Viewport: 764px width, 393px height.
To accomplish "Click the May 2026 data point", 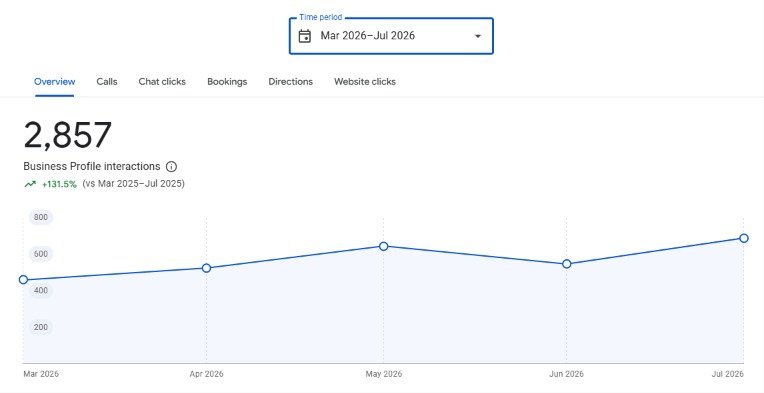I will point(383,246).
